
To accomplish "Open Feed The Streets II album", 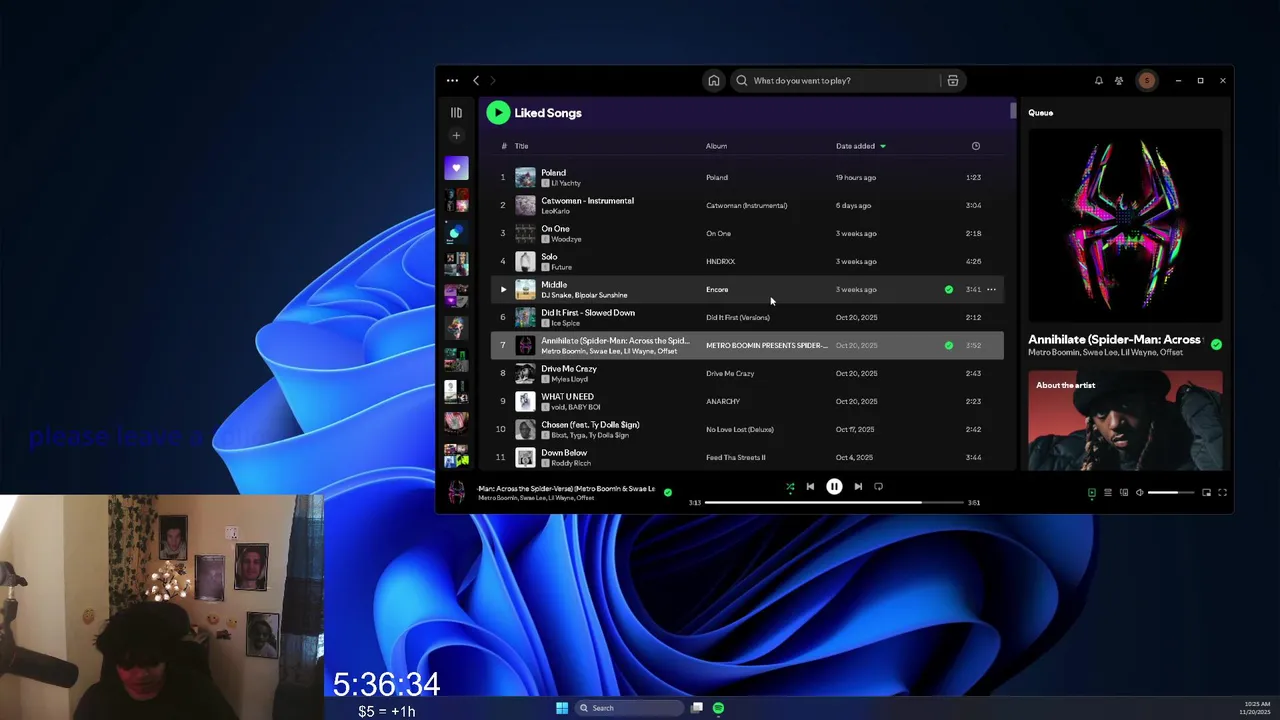I will 736,457.
